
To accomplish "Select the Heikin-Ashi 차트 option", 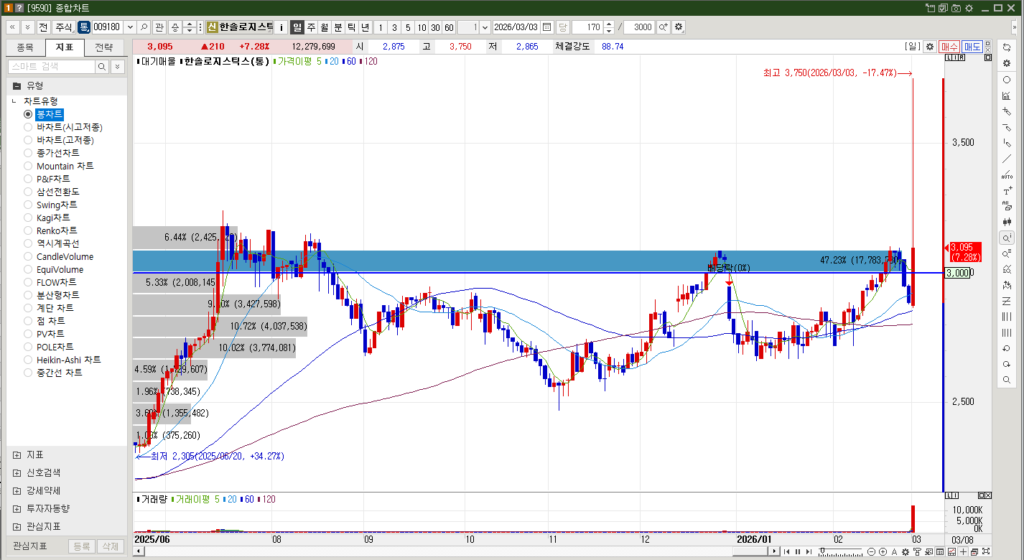I will tap(69, 359).
